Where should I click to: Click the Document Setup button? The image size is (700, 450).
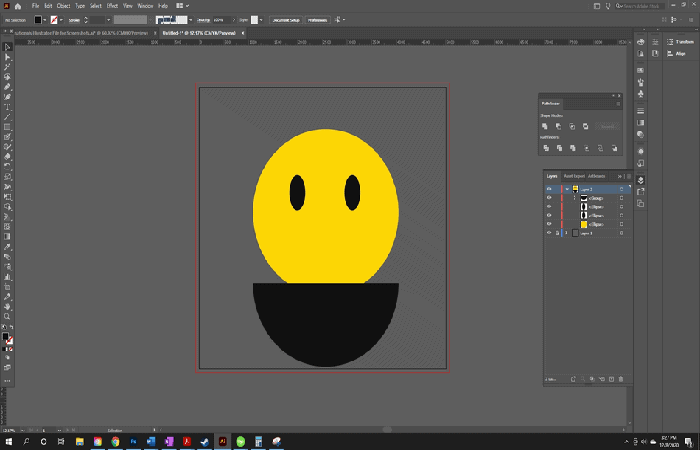tap(286, 20)
